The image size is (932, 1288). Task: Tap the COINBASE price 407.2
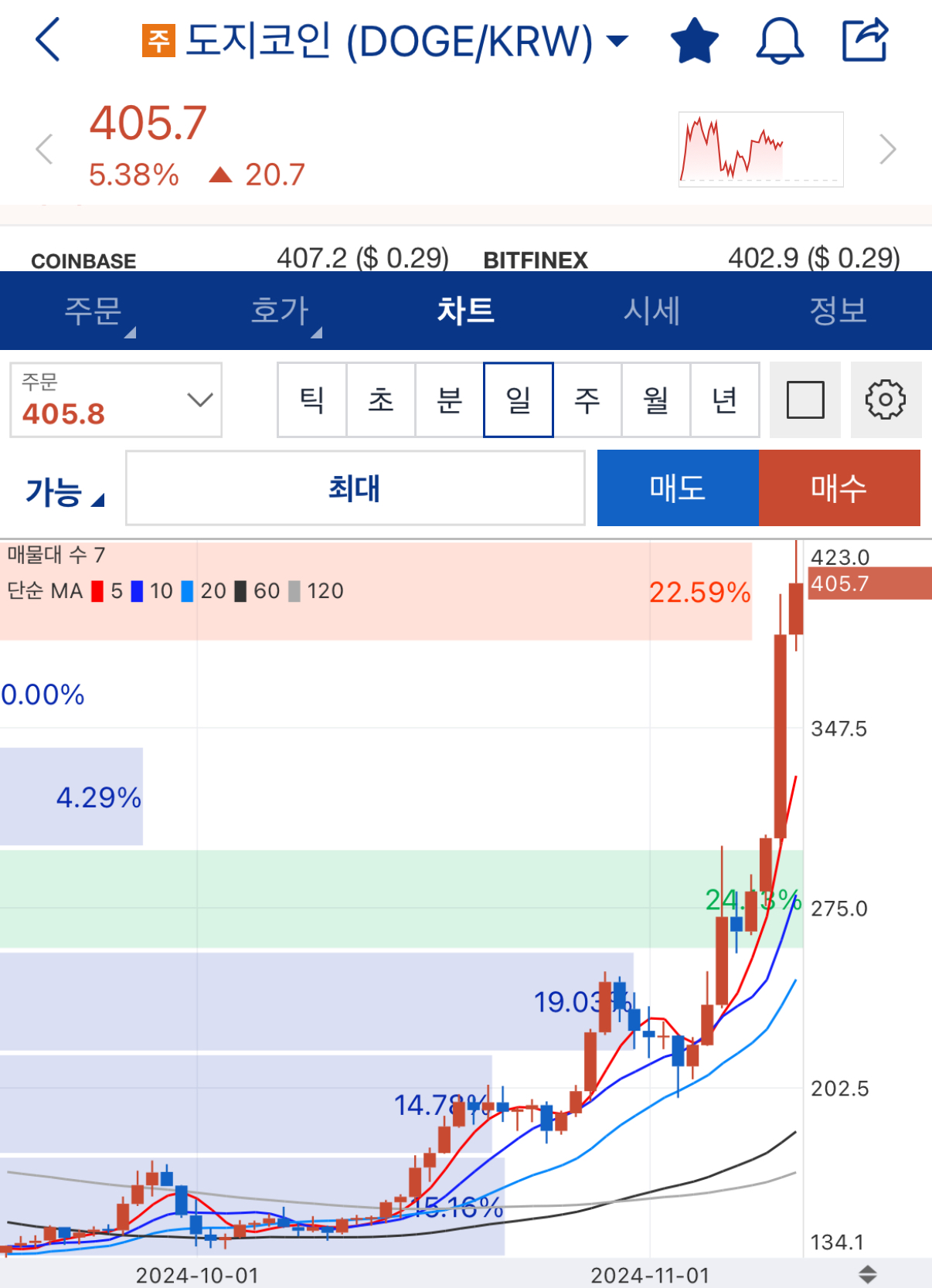tap(362, 258)
